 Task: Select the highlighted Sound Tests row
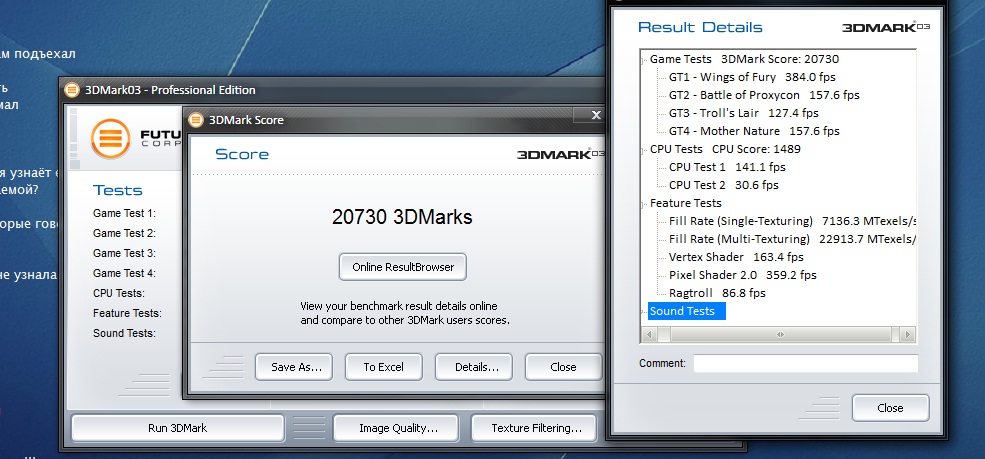(x=687, y=311)
